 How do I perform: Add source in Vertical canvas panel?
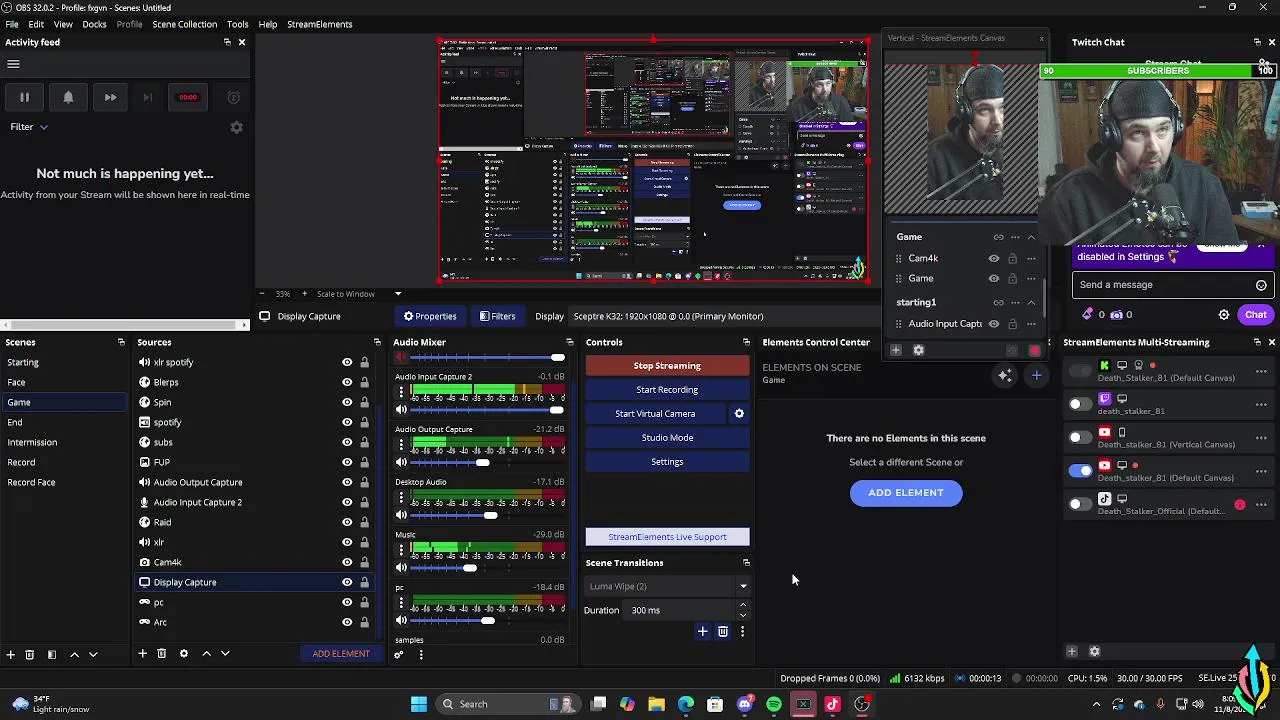pyautogui.click(x=896, y=350)
